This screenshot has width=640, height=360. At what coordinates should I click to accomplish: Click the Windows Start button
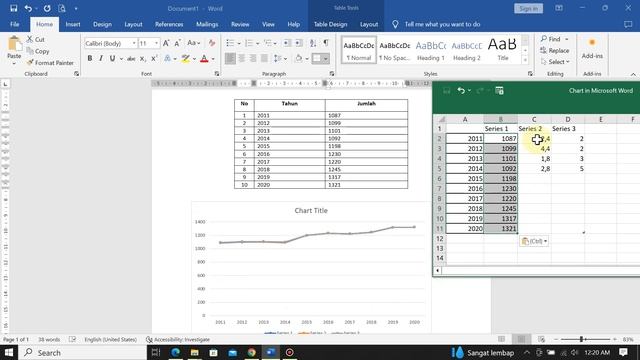click(9, 352)
